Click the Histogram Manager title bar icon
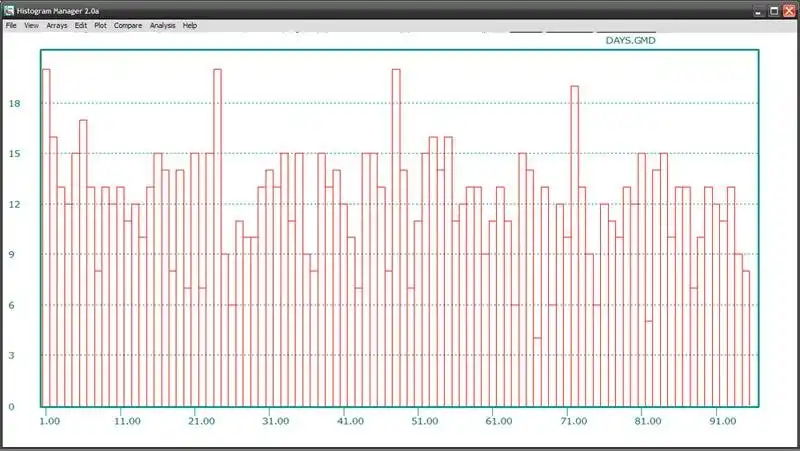 point(9,10)
